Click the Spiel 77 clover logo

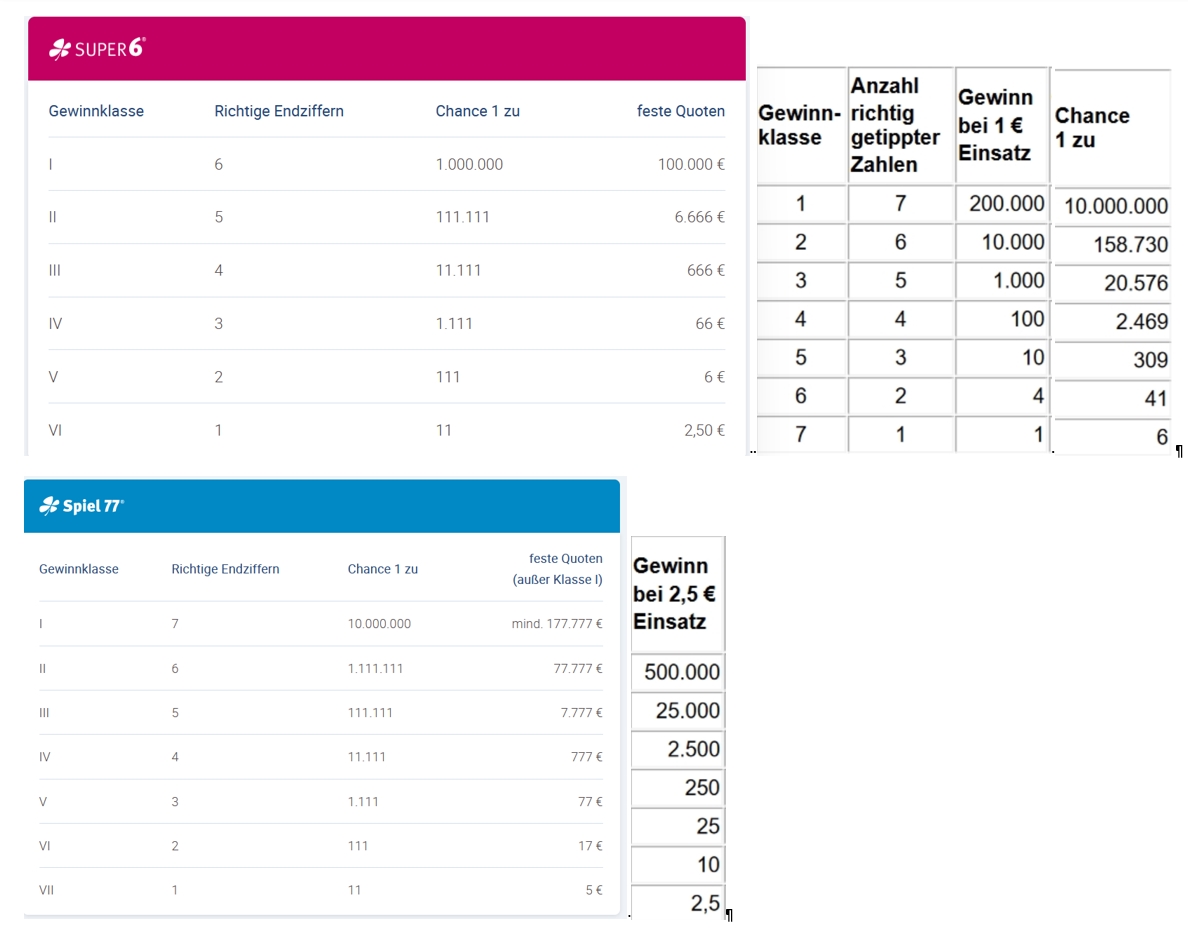82,506
